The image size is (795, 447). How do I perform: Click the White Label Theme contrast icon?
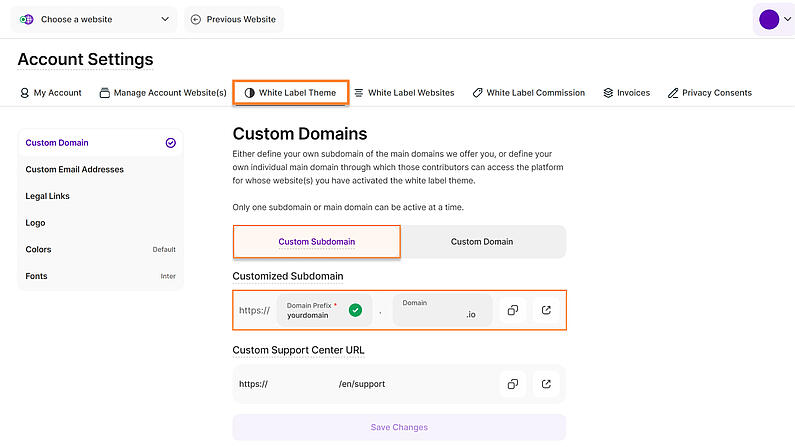249,93
